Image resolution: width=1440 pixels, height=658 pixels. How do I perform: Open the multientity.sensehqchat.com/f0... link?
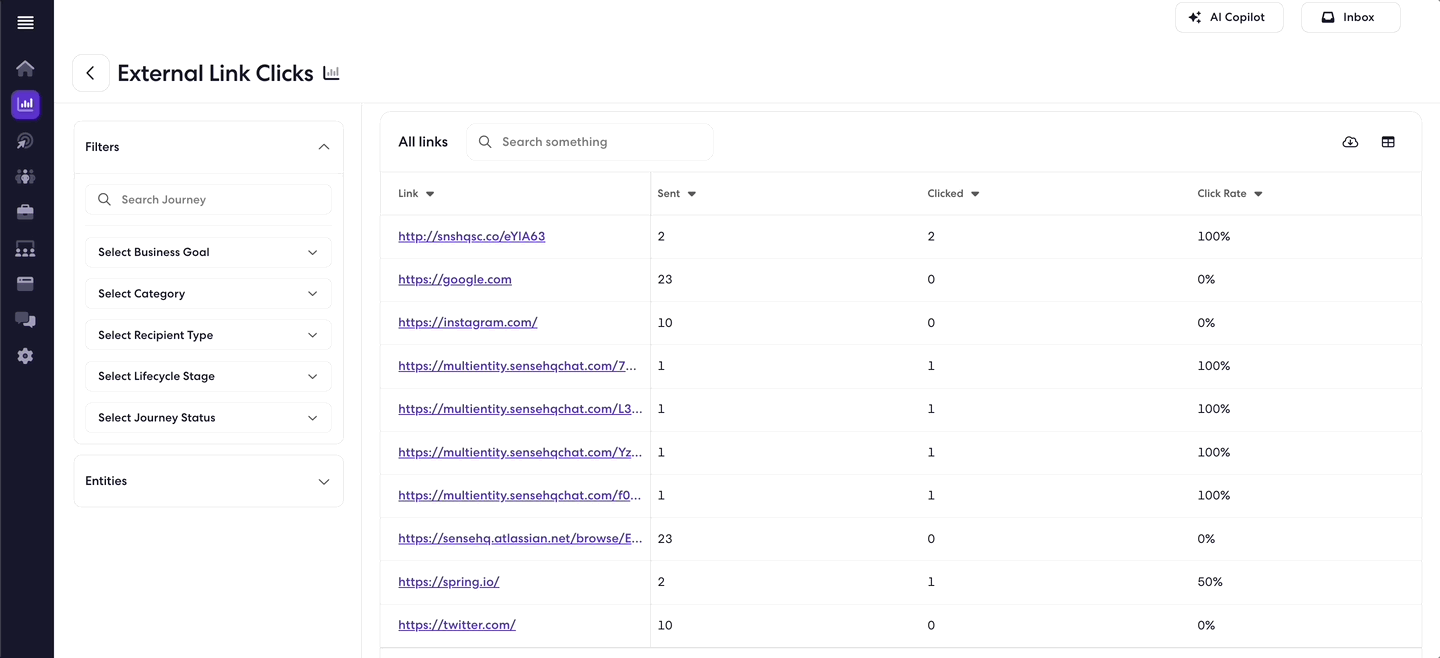click(x=520, y=495)
